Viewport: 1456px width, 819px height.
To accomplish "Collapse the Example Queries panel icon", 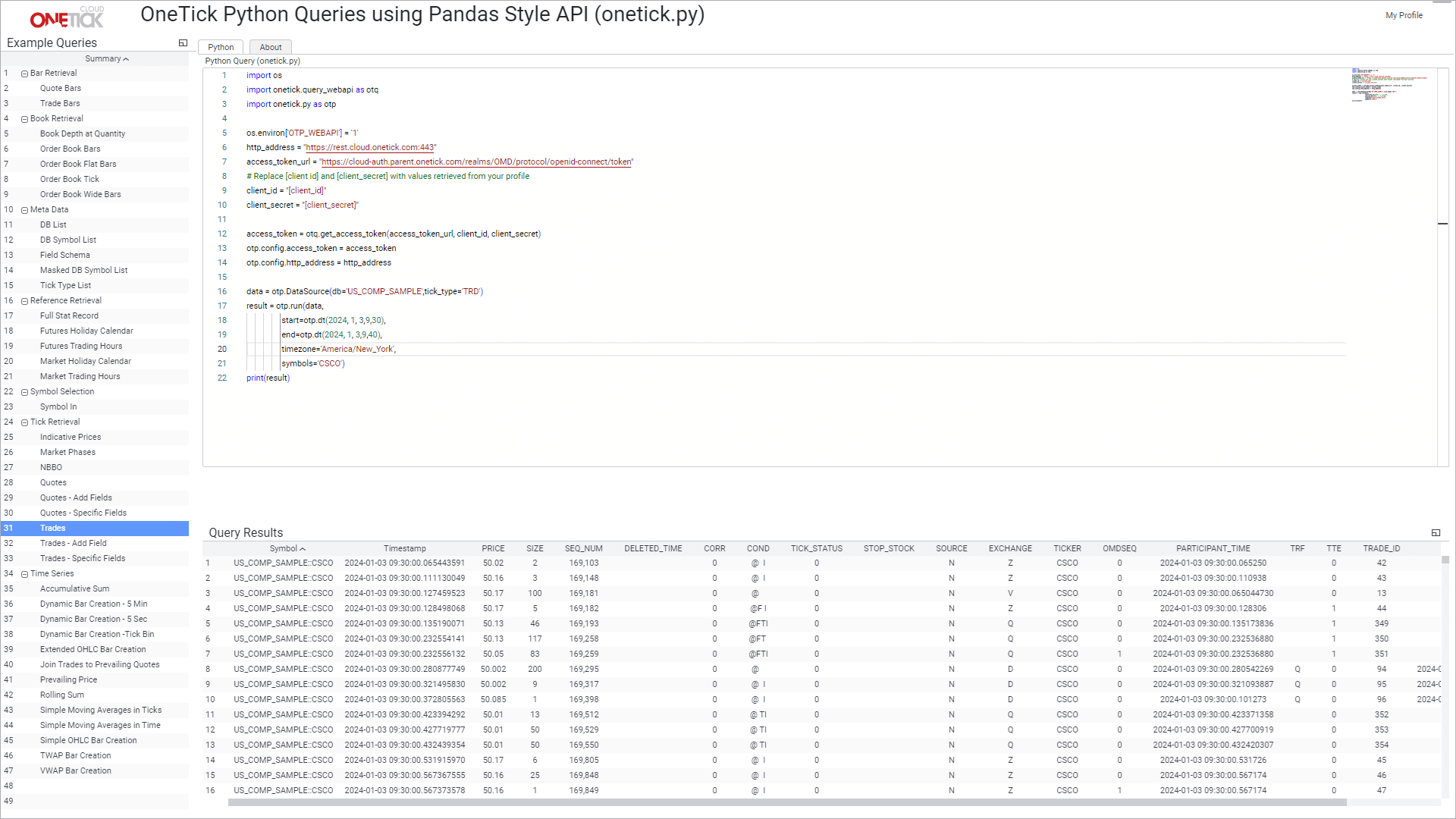I will (x=183, y=43).
